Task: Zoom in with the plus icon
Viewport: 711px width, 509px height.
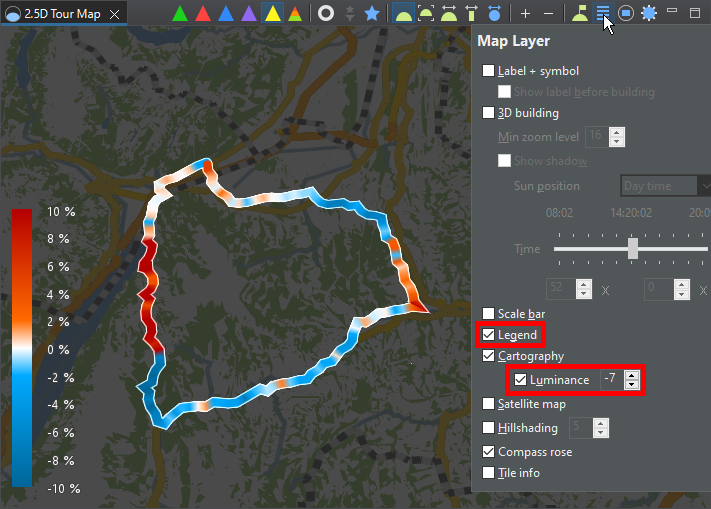Action: (x=525, y=14)
